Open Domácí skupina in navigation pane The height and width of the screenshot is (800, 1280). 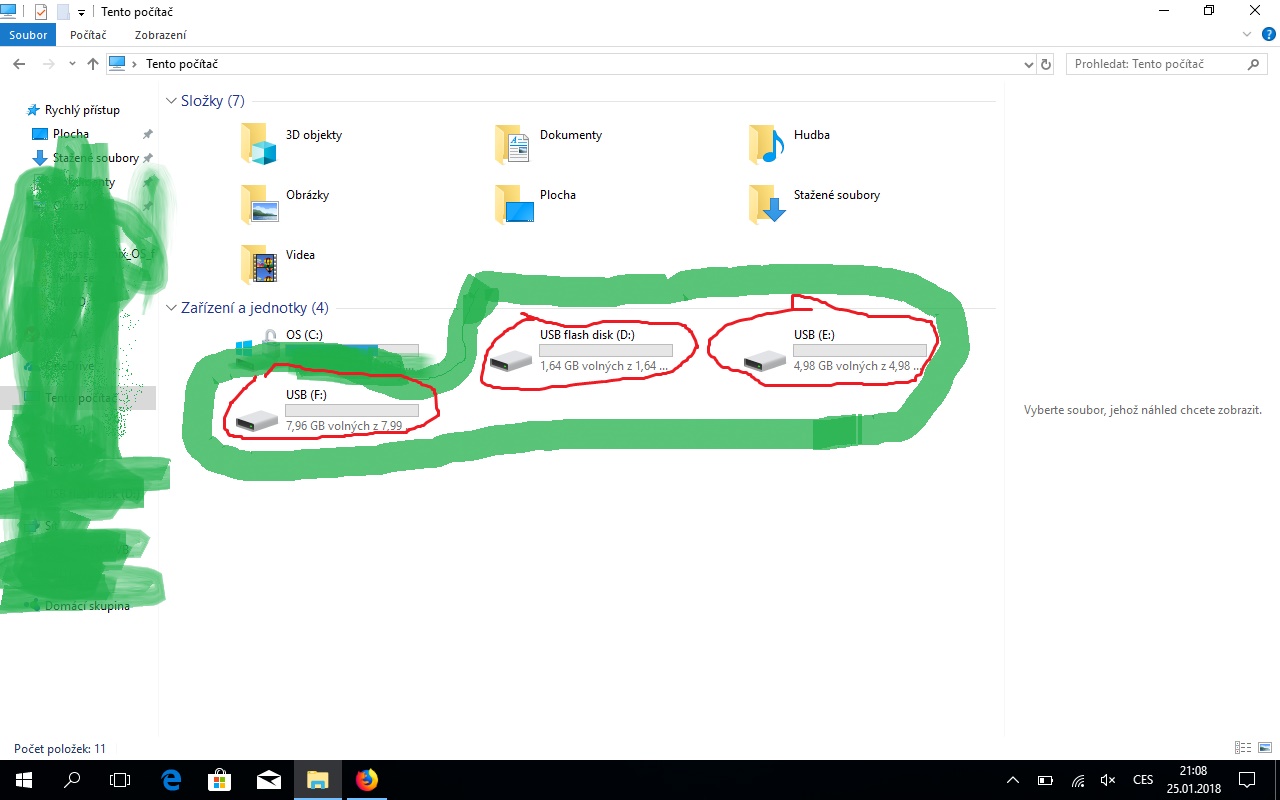click(x=87, y=606)
